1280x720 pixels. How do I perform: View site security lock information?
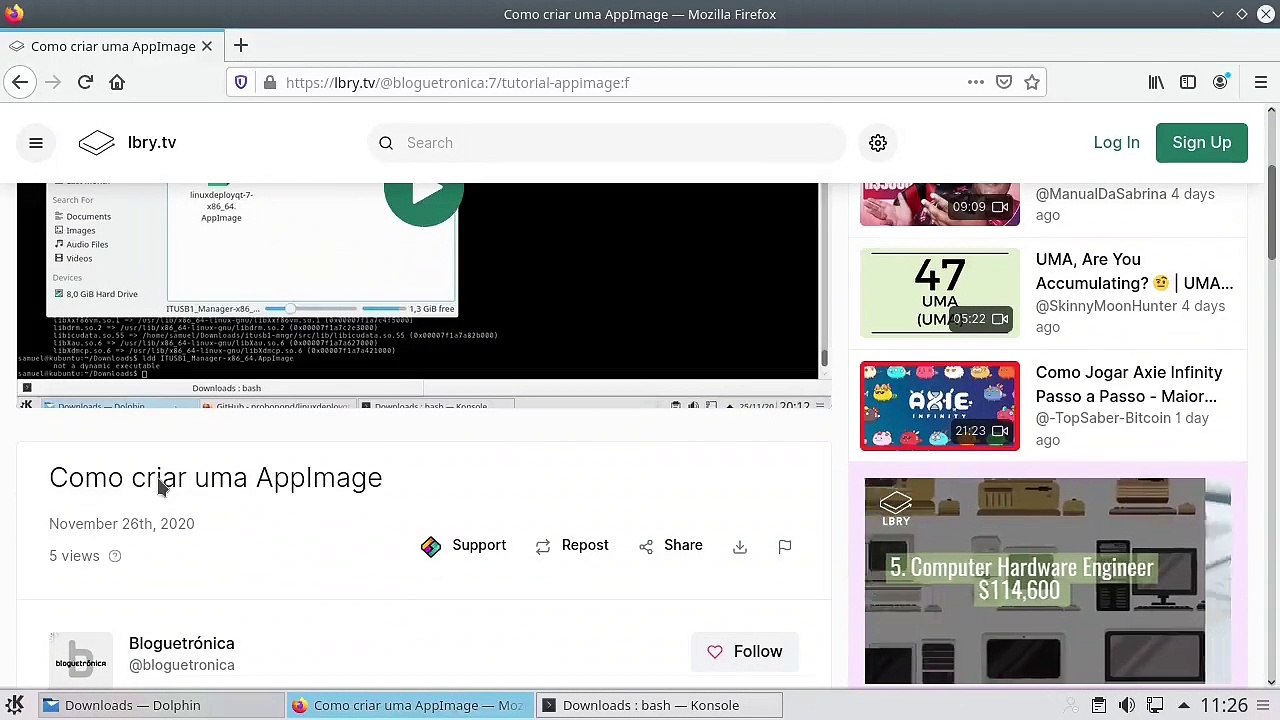pyautogui.click(x=269, y=82)
